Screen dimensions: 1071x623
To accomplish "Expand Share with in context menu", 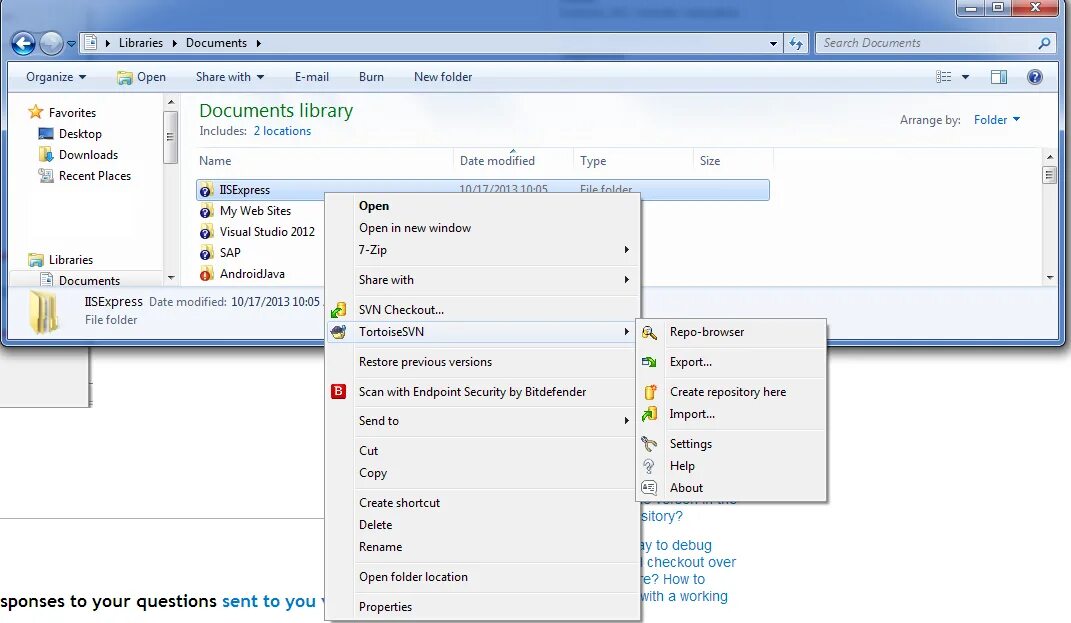I will pos(482,280).
